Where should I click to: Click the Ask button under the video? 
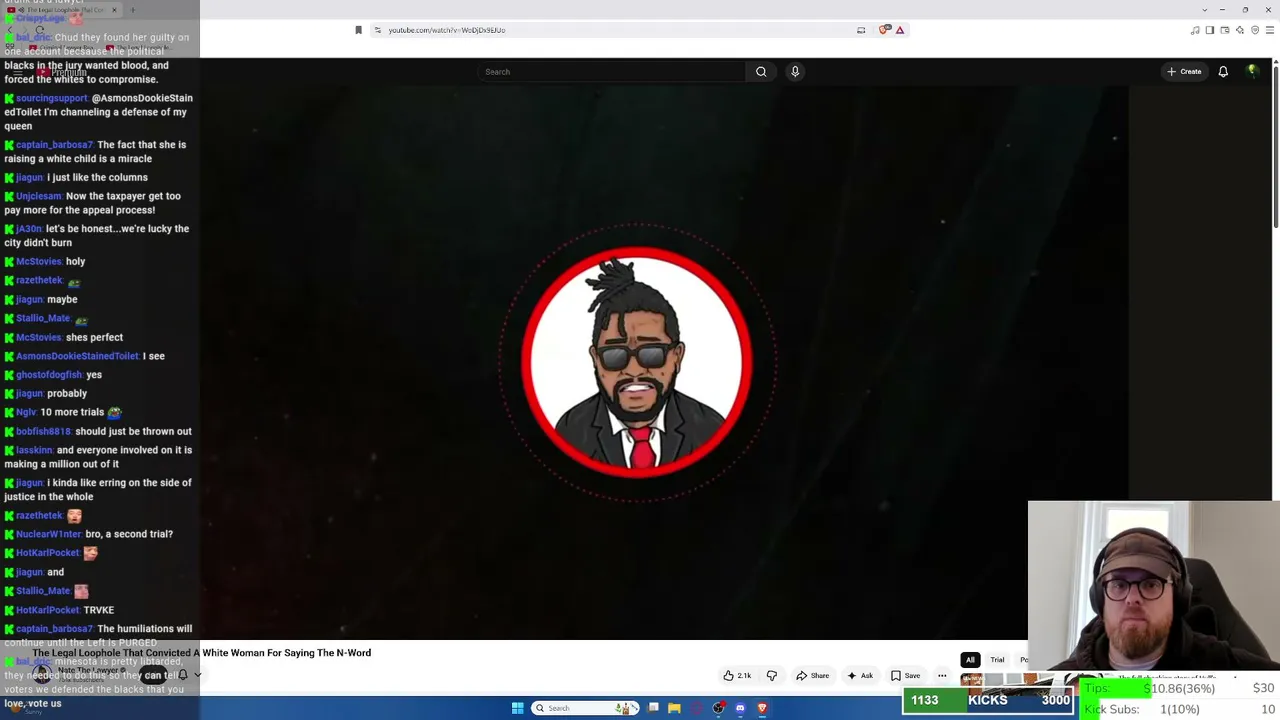(x=860, y=676)
